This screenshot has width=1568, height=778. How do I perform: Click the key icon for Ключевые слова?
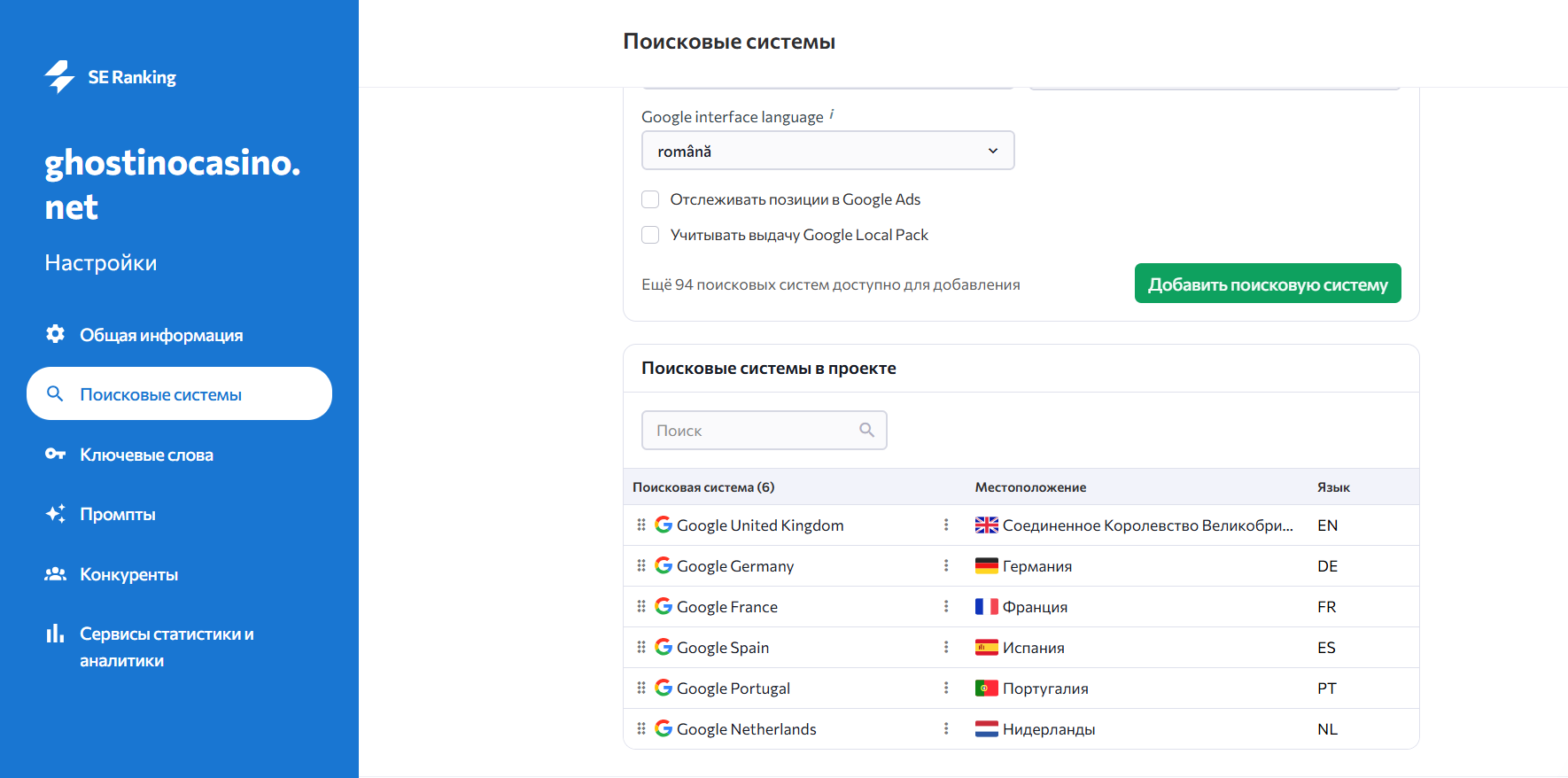pyautogui.click(x=55, y=454)
